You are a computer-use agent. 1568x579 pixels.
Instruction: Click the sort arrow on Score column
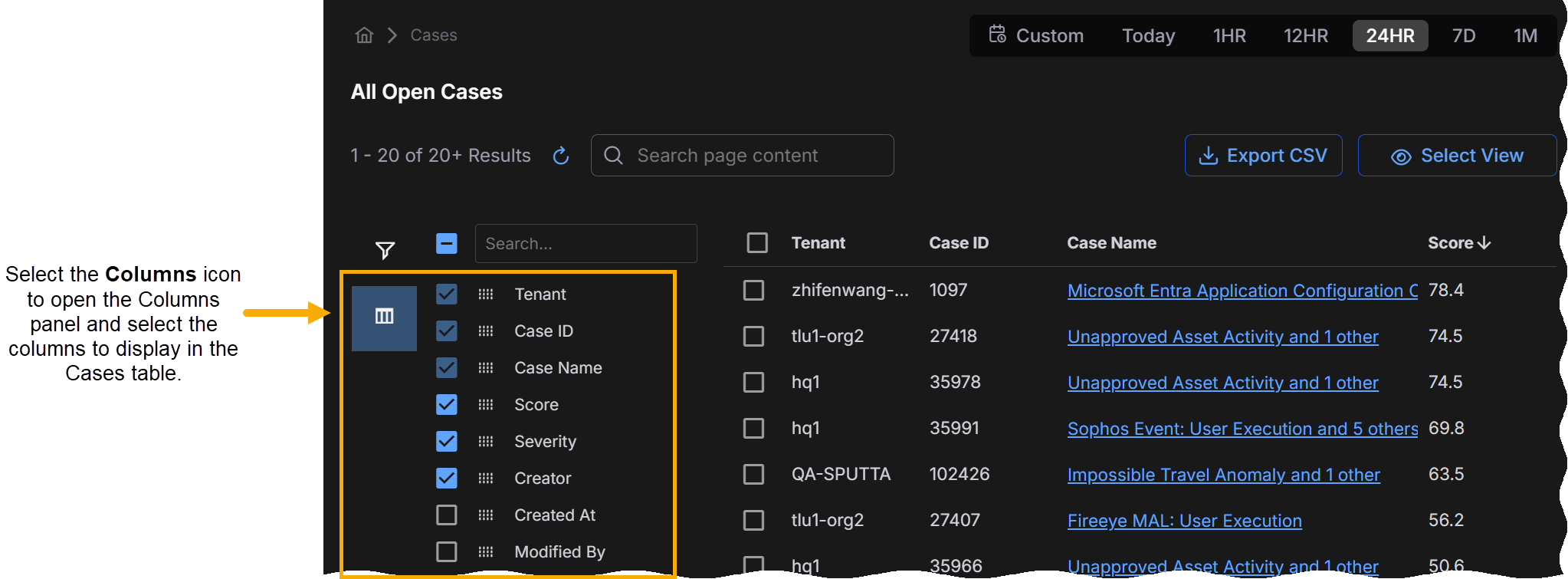click(1484, 243)
